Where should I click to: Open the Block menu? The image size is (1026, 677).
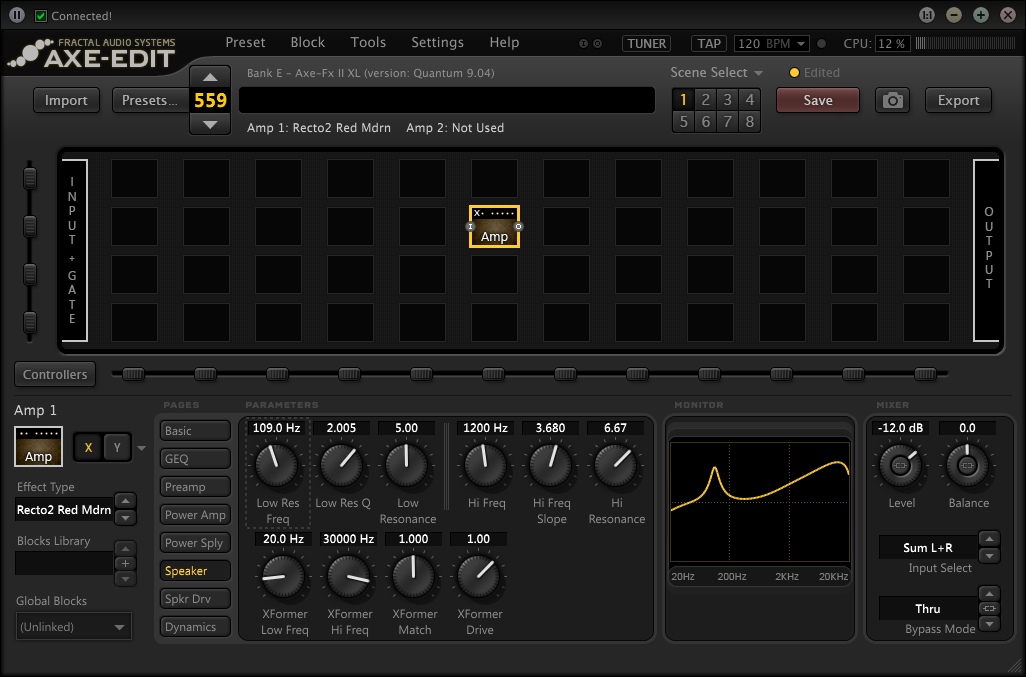308,43
